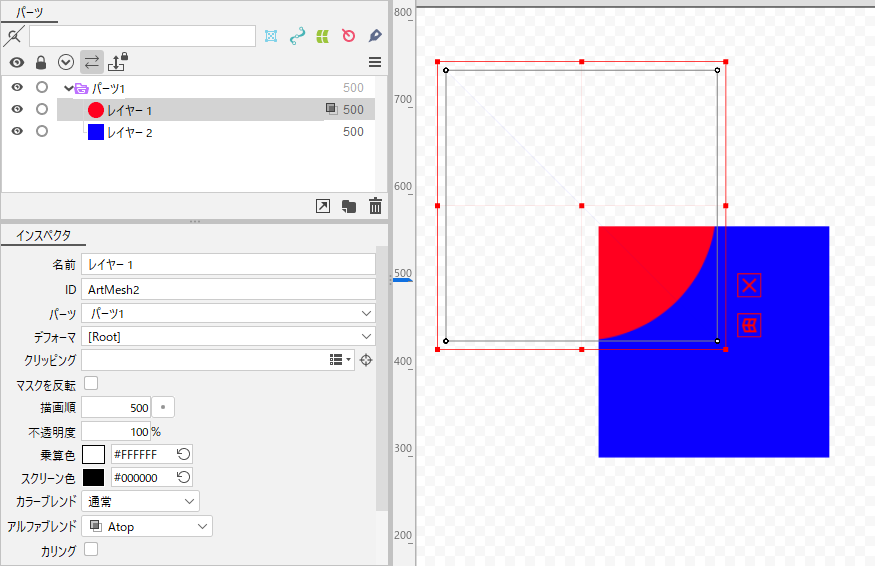This screenshot has height=566, width=875.
Task: Reset the multiply color value
Action: [184, 454]
